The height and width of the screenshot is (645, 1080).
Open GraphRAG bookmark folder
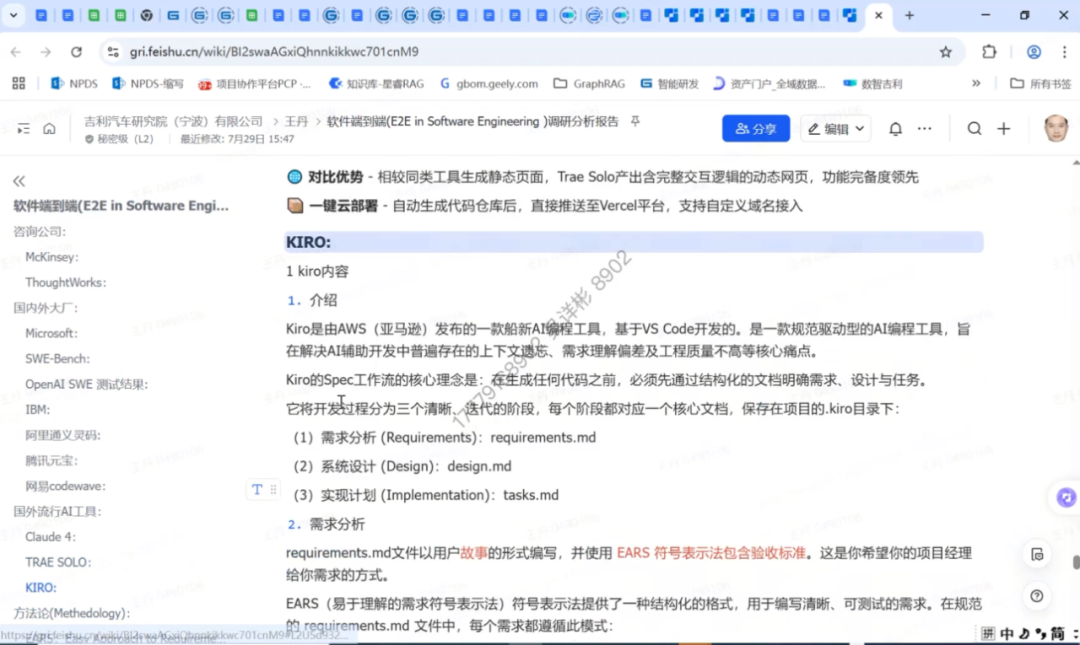tap(590, 83)
